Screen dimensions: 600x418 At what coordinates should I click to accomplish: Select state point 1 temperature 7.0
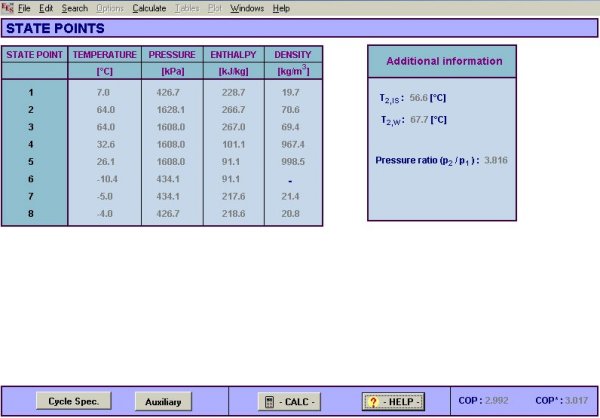[103, 92]
